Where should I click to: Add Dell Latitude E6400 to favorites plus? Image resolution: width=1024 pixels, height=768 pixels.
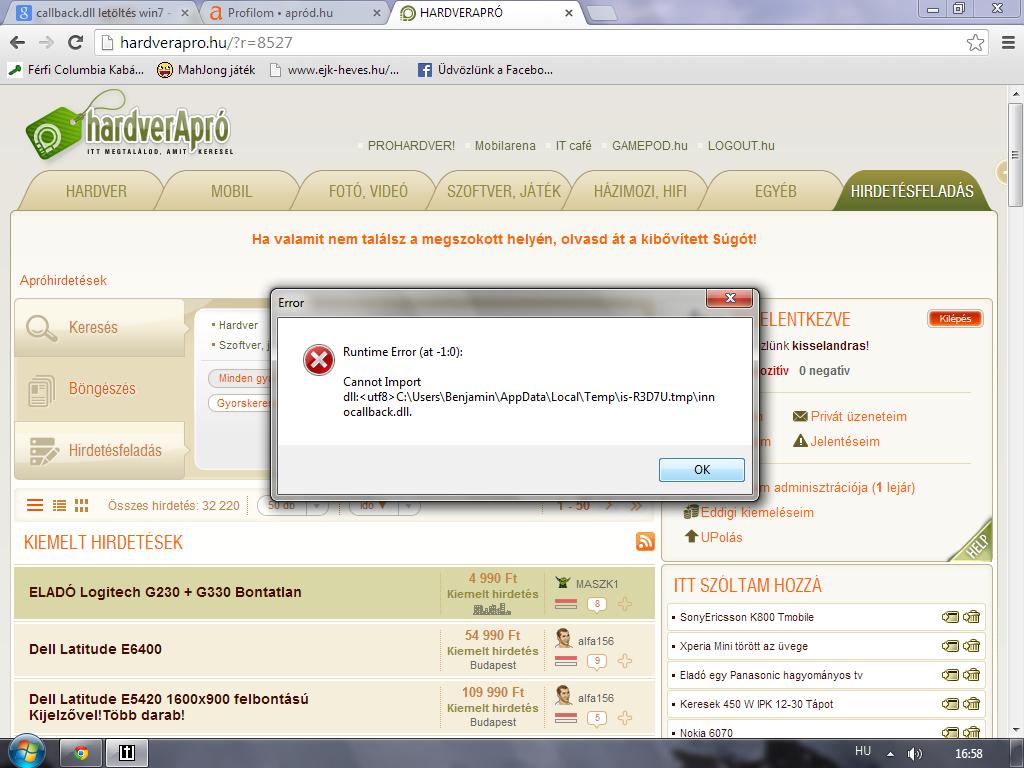pos(624,661)
